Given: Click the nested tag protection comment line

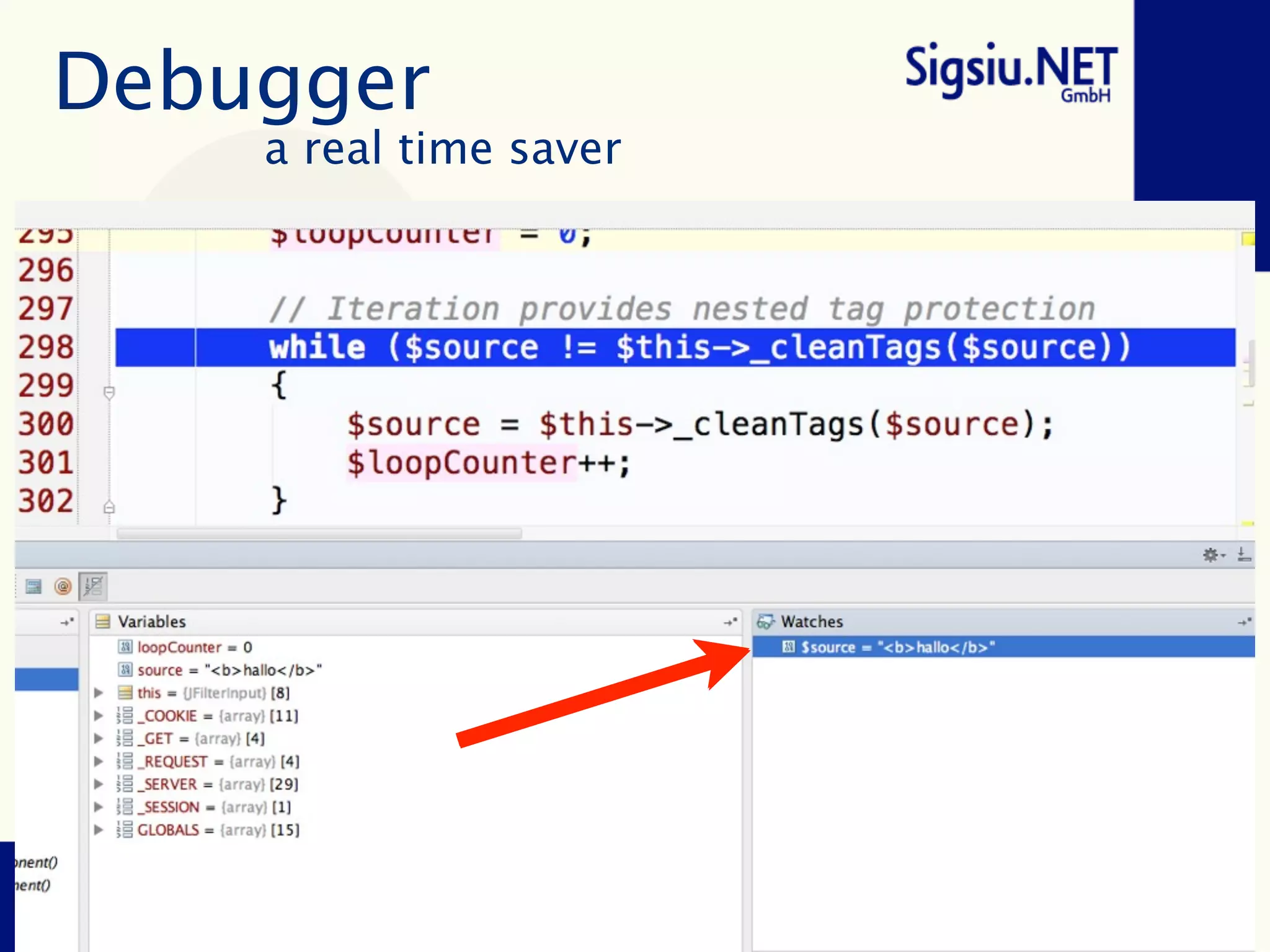Looking at the screenshot, I should tap(682, 309).
